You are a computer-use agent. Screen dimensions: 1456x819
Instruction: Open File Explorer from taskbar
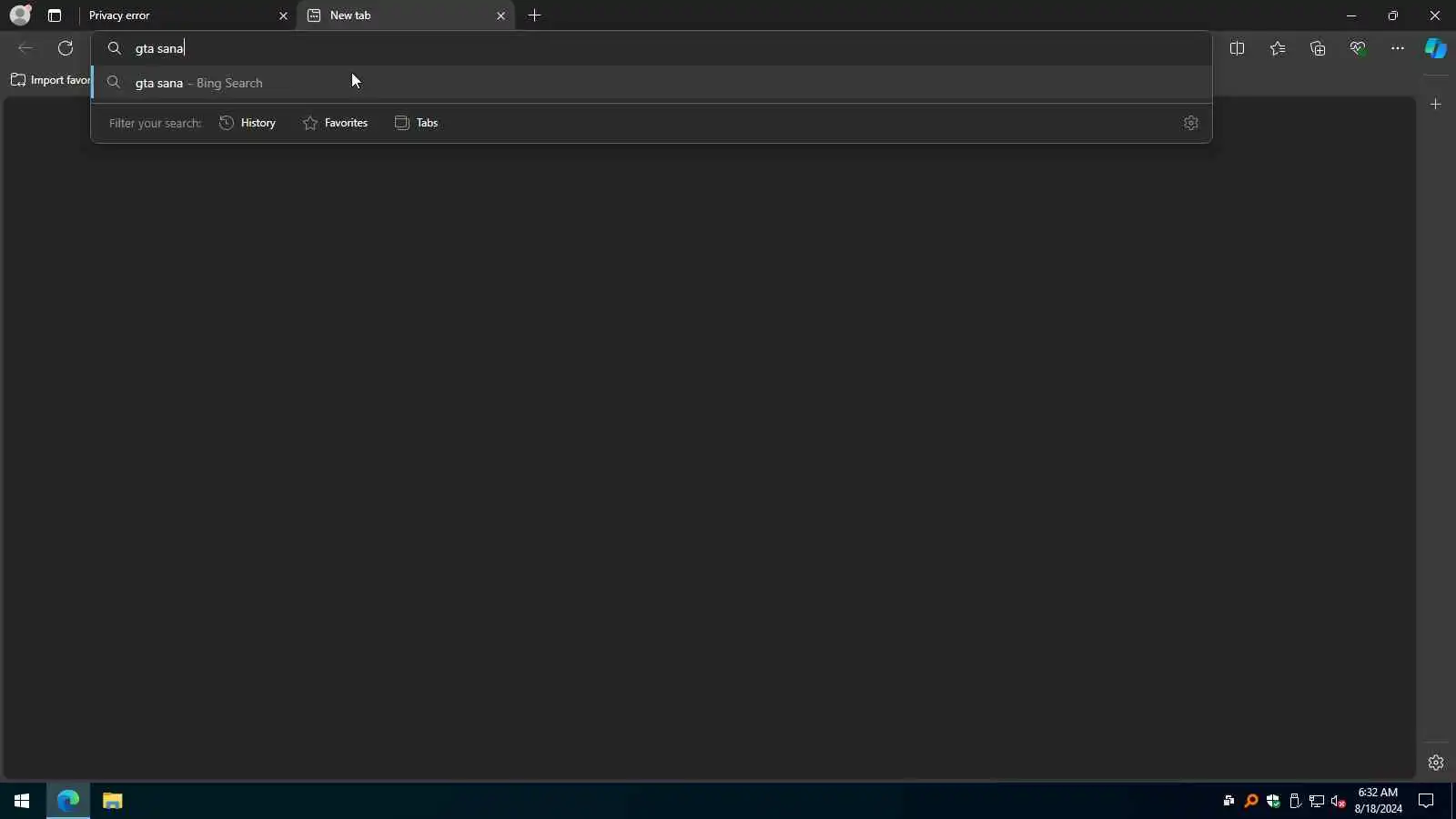[112, 801]
